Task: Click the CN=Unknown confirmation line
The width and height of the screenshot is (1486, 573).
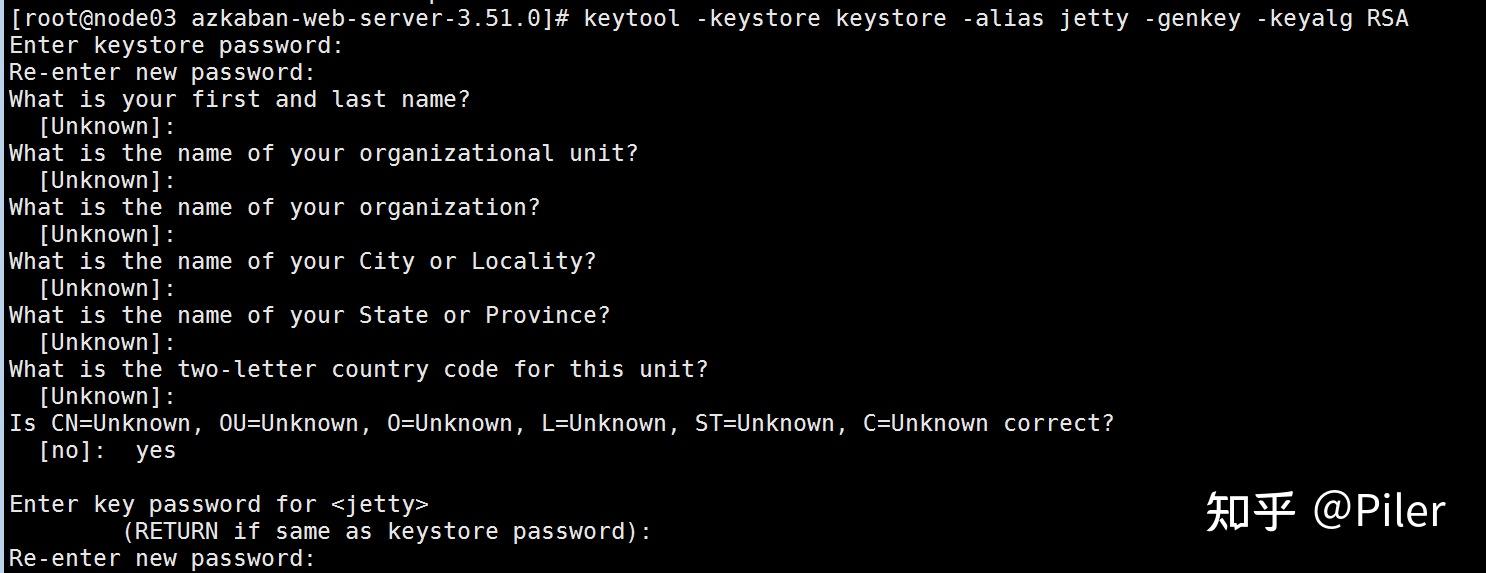Action: 560,423
